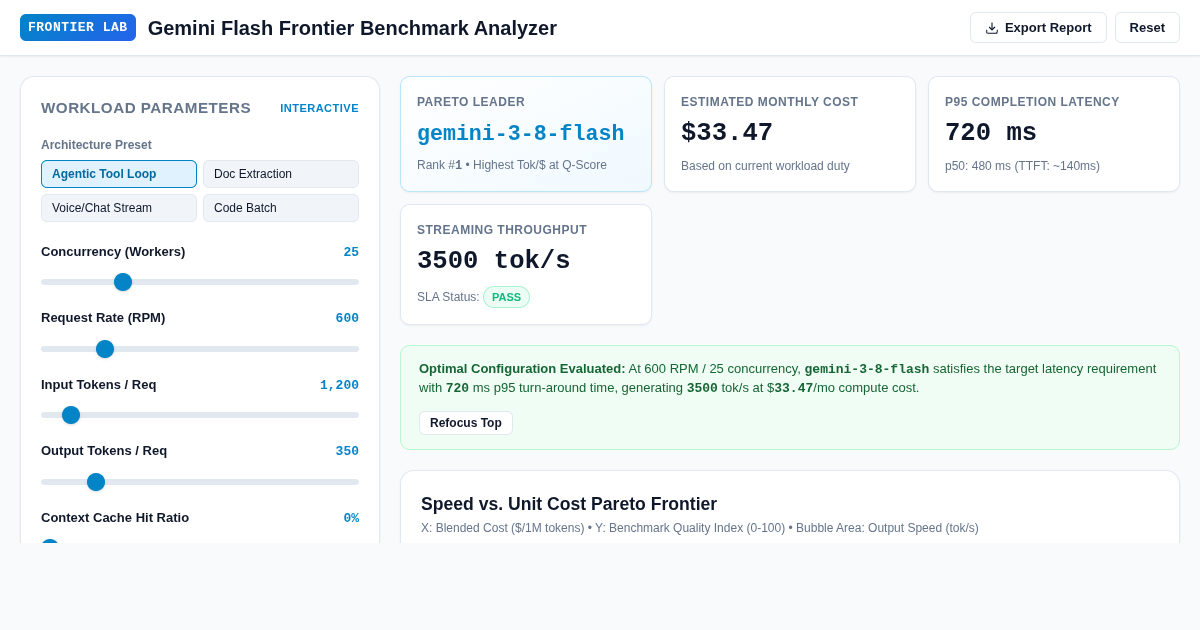Adjust the Input Tokens / Req slider
Viewport: 1200px width, 630px height.
(x=200, y=415)
